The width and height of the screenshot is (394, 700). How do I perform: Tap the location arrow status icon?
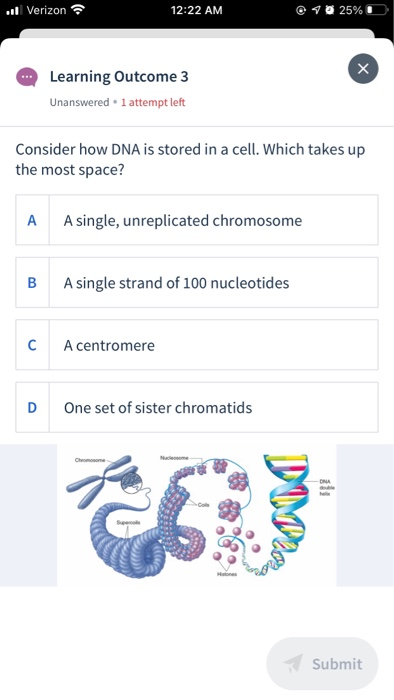[316, 10]
